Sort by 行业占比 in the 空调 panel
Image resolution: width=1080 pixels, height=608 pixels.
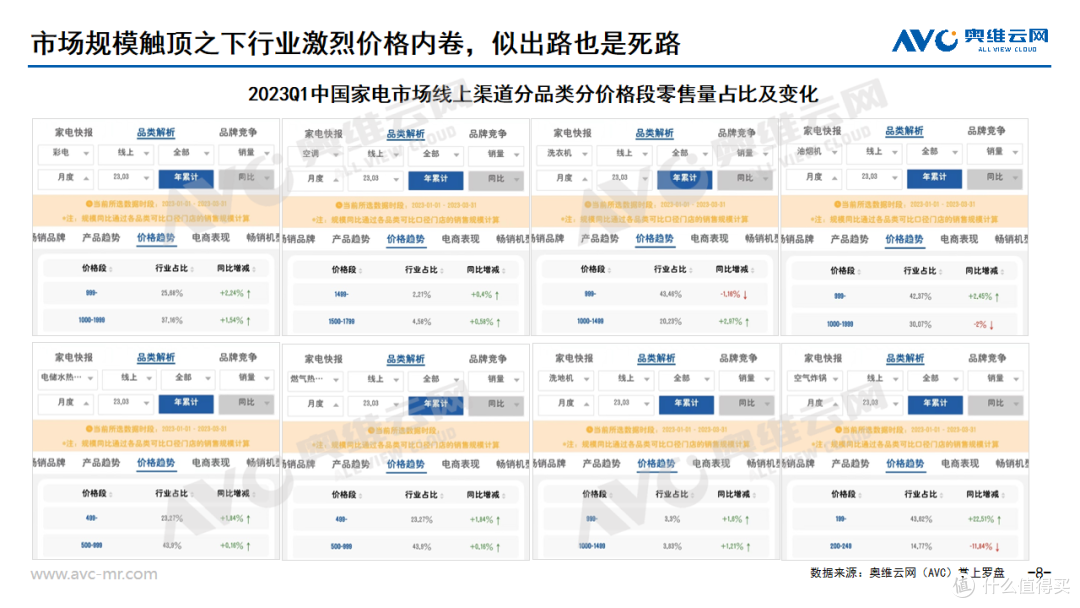click(424, 271)
